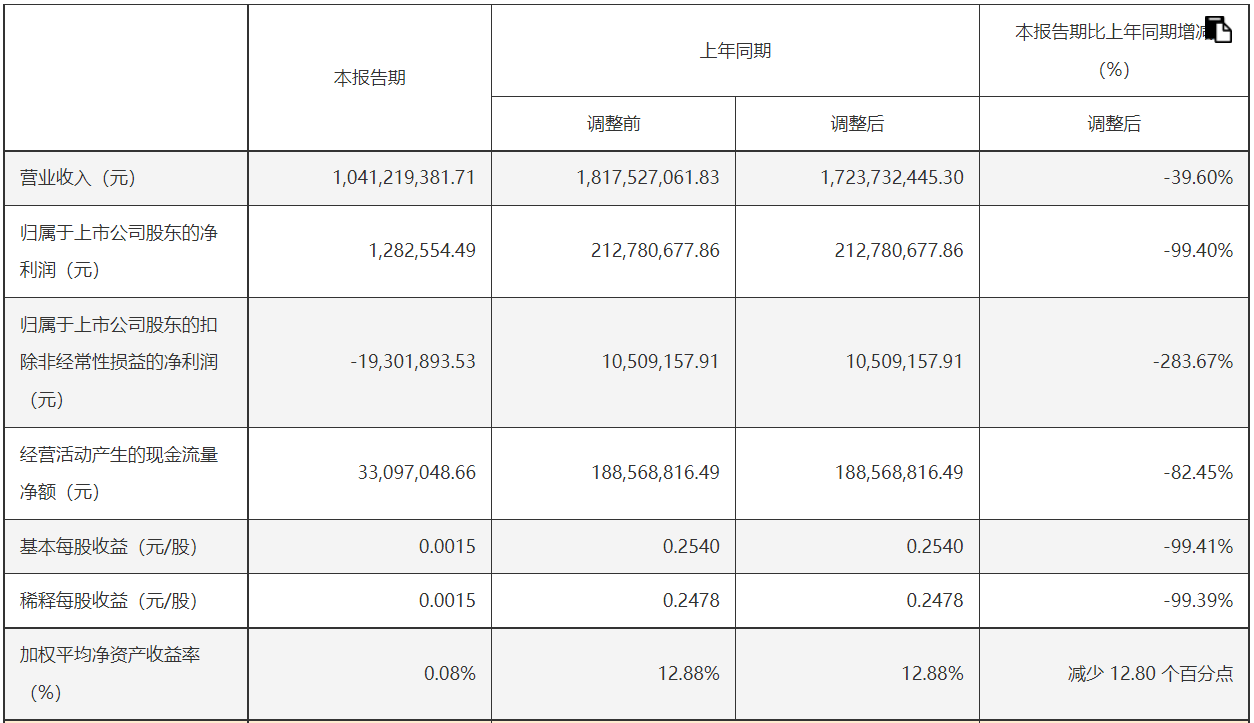Click the copy table icon
The height and width of the screenshot is (723, 1254).
[x=1218, y=30]
